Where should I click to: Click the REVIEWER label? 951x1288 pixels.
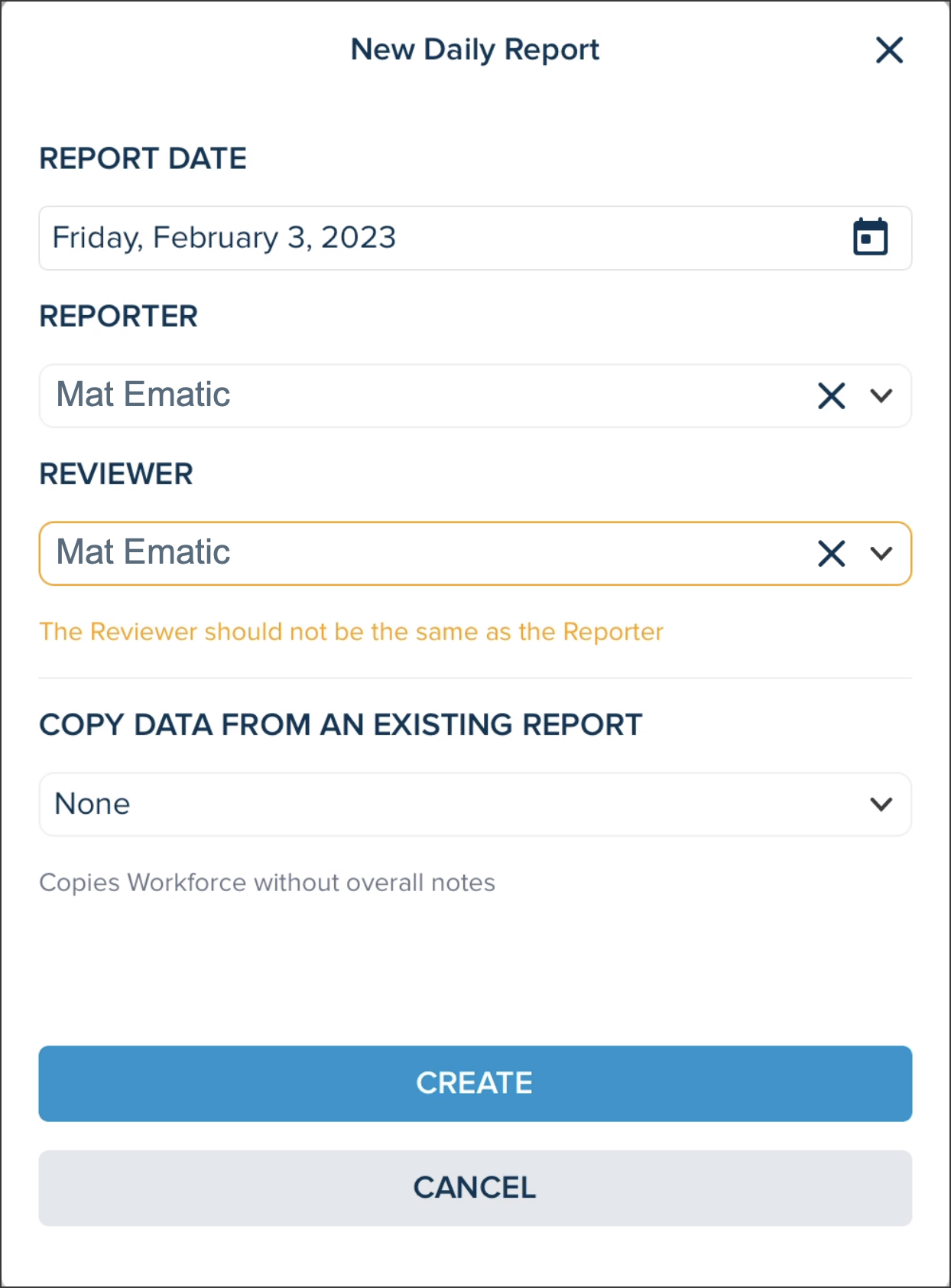coord(116,474)
